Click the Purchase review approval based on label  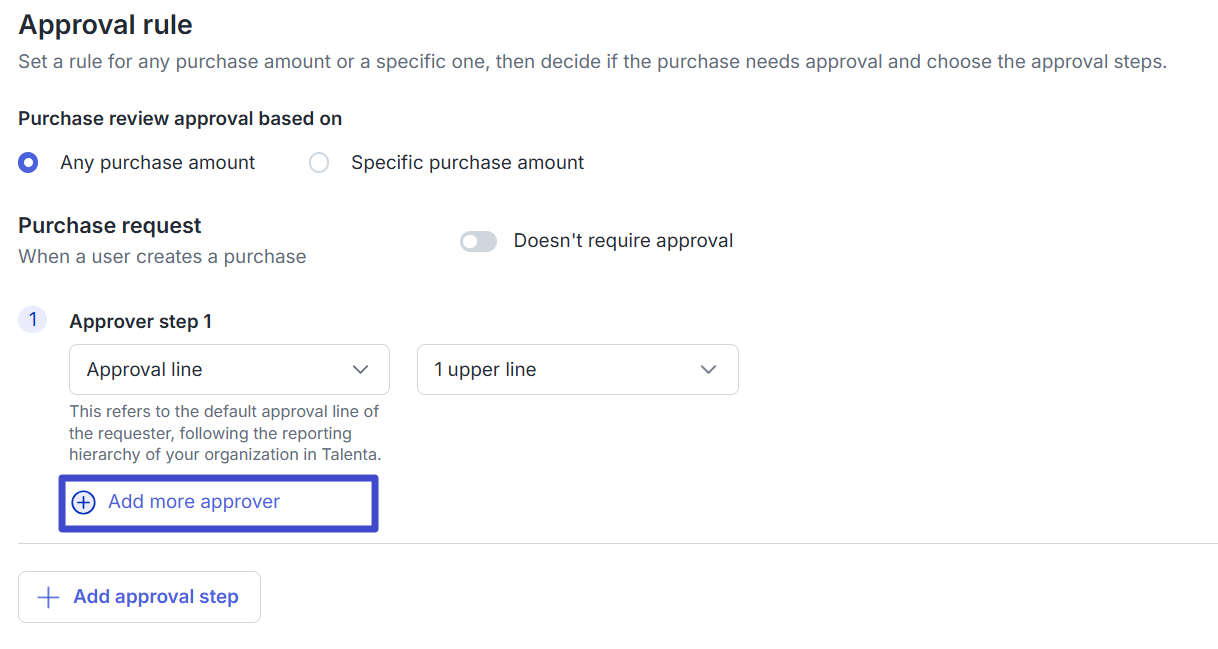pyautogui.click(x=180, y=119)
